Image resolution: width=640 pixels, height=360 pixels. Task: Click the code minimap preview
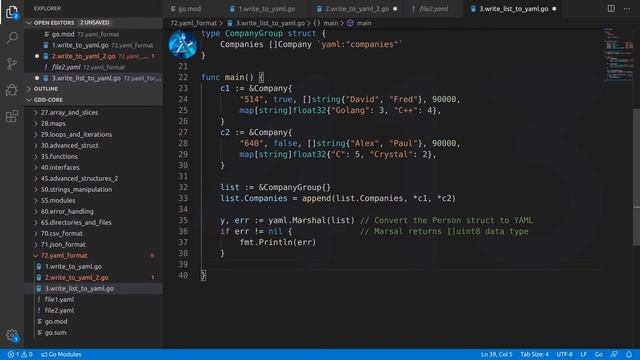[618, 54]
